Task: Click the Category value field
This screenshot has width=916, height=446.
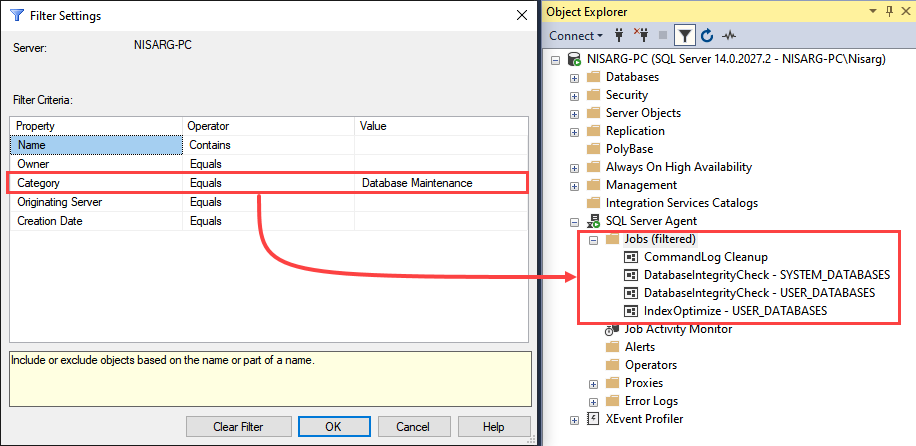Action: click(441, 183)
